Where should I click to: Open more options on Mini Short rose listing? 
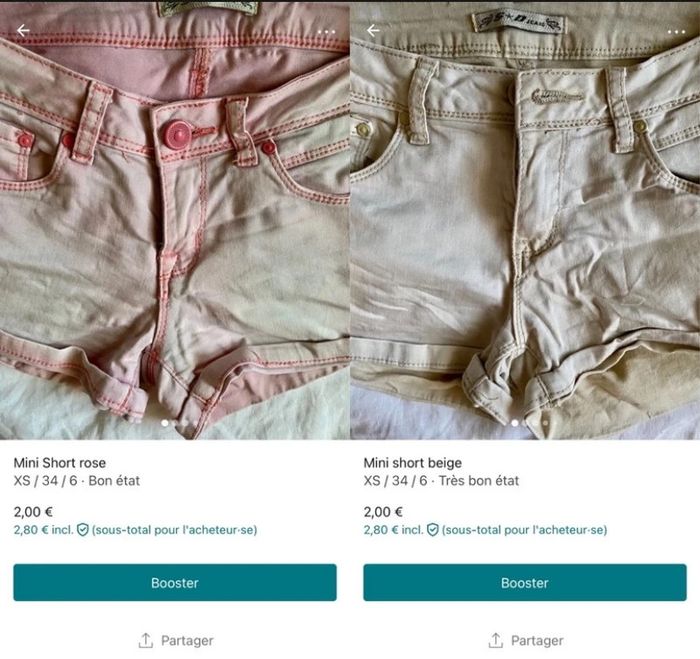pyautogui.click(x=326, y=31)
